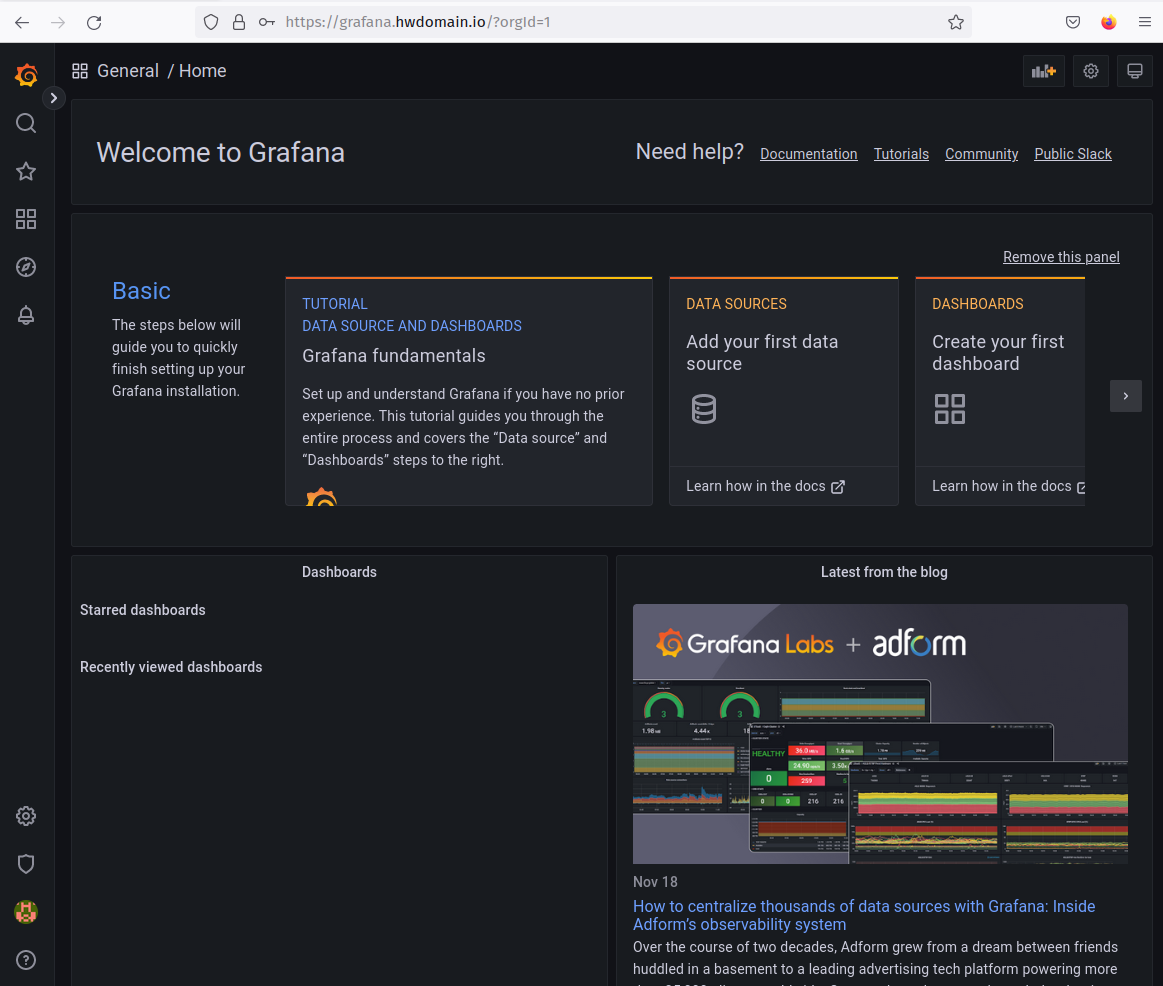Open the browser hamburger menu
1163x986 pixels.
(x=1144, y=22)
